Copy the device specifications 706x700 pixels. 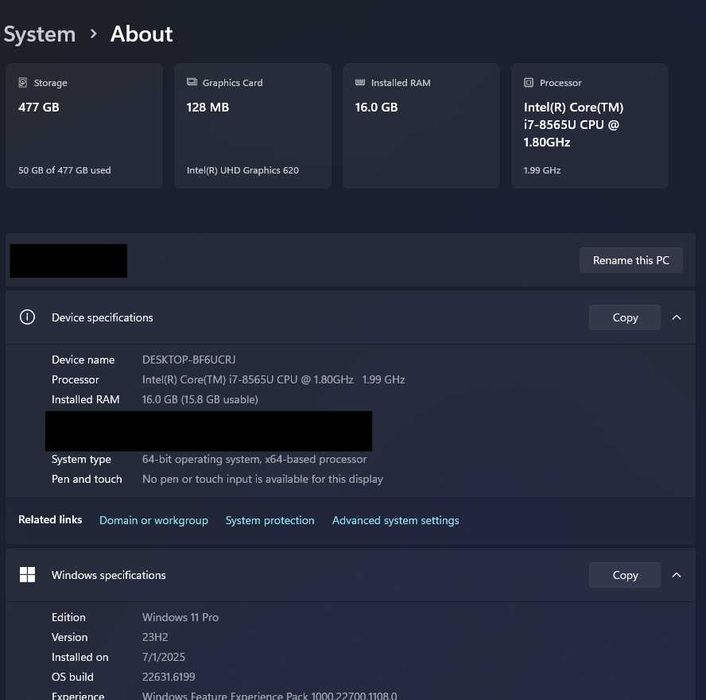coord(625,317)
